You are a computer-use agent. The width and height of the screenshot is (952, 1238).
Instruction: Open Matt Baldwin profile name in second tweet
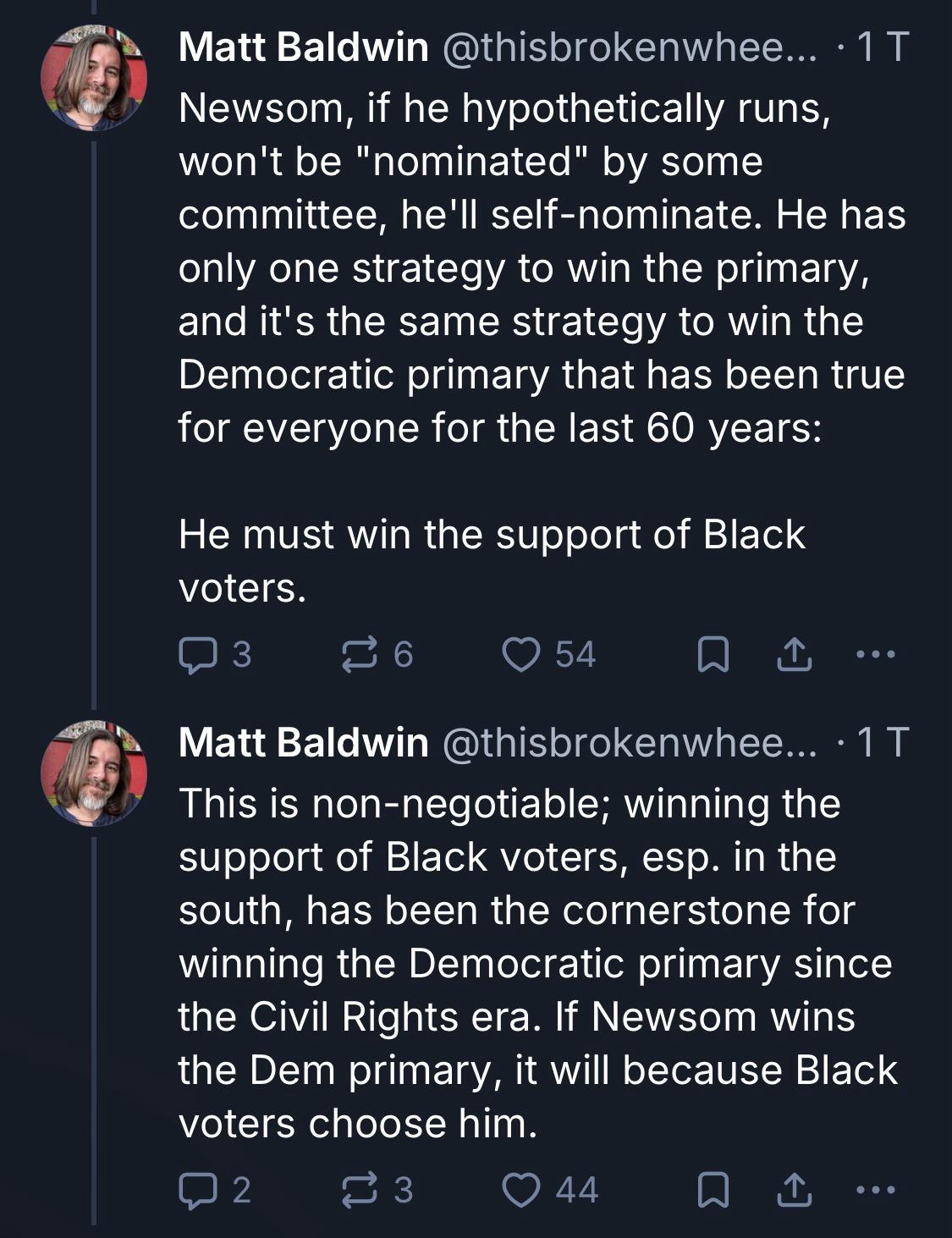[x=303, y=742]
